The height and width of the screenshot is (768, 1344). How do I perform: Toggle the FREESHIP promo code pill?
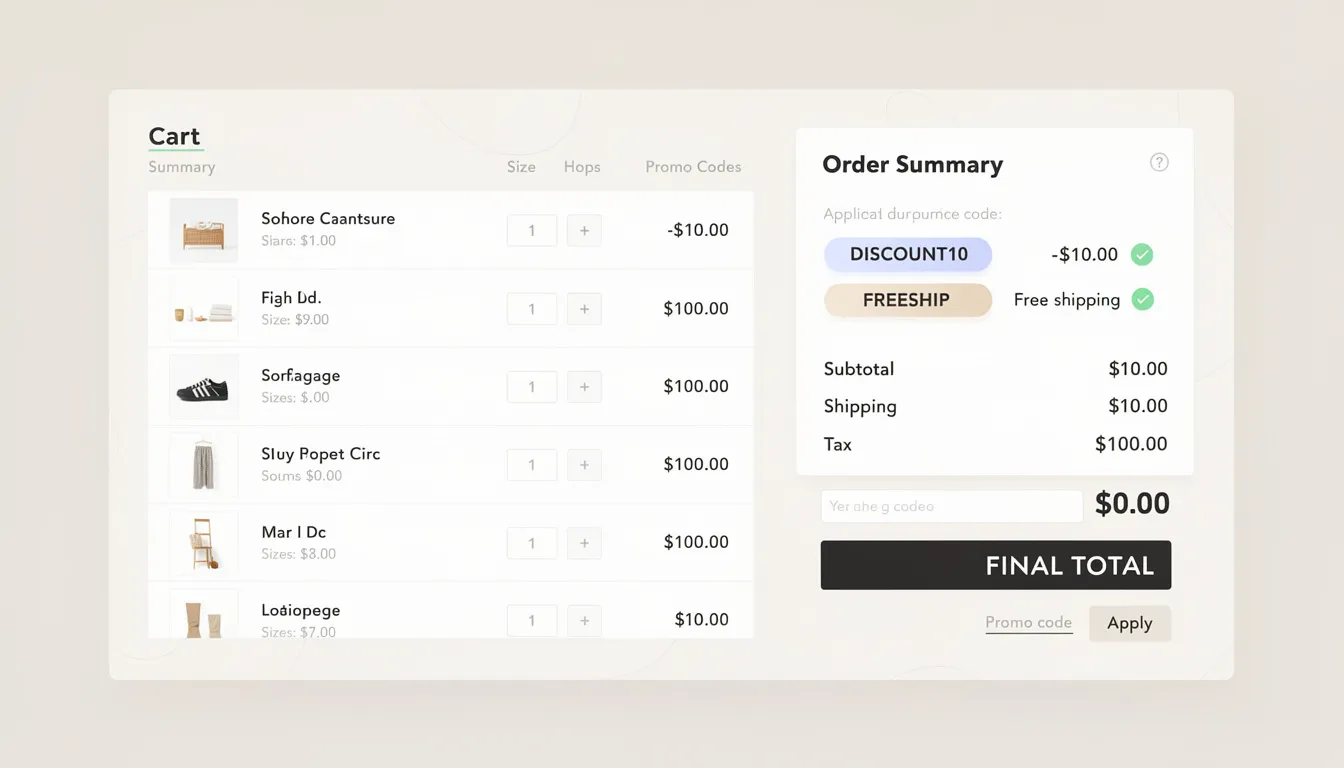908,299
